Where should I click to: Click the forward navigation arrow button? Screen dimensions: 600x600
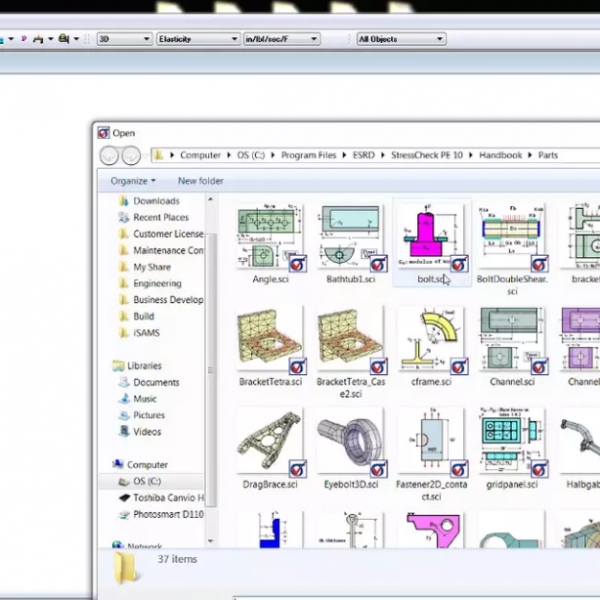coord(131,156)
